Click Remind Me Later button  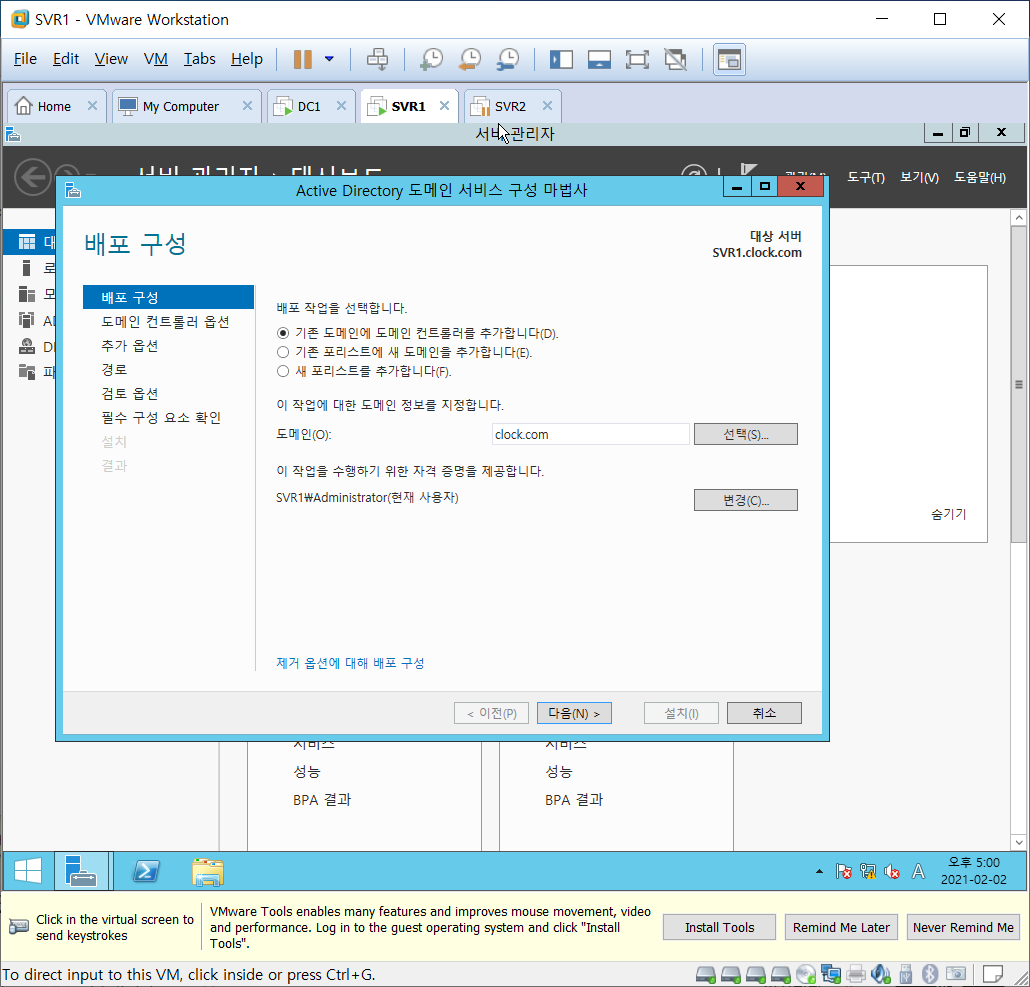[841, 927]
